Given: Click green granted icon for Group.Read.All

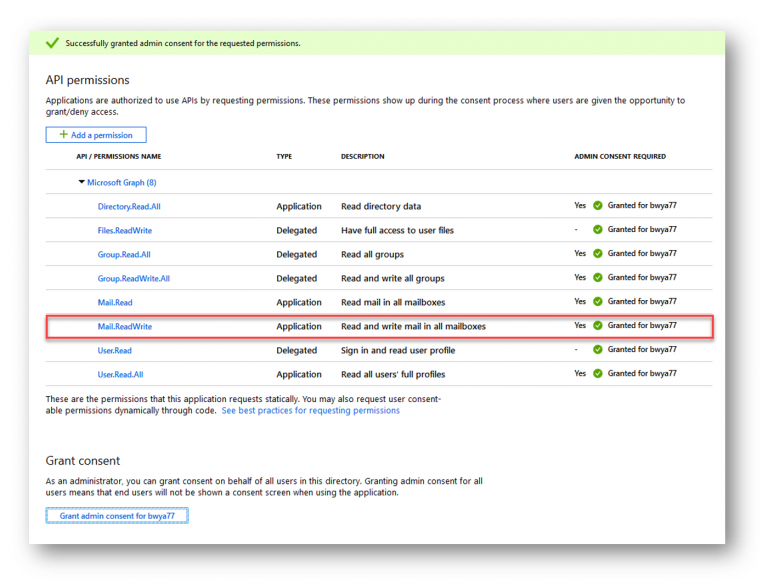Looking at the screenshot, I should point(598,253).
